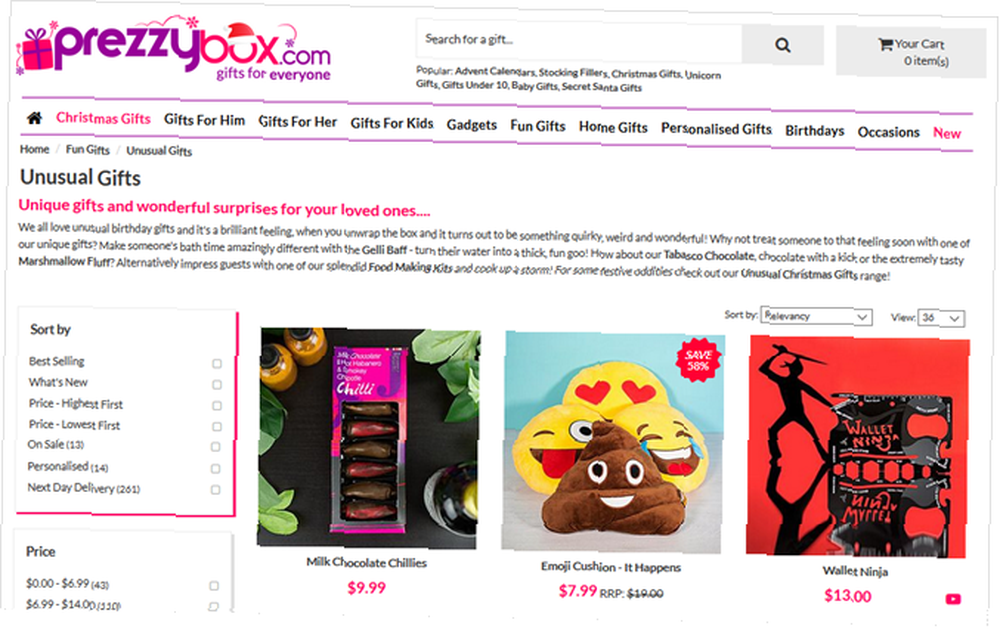Click the Fun Gifts breadcrumb link
Viewport: 1000px width, 629px height.
(x=88, y=150)
